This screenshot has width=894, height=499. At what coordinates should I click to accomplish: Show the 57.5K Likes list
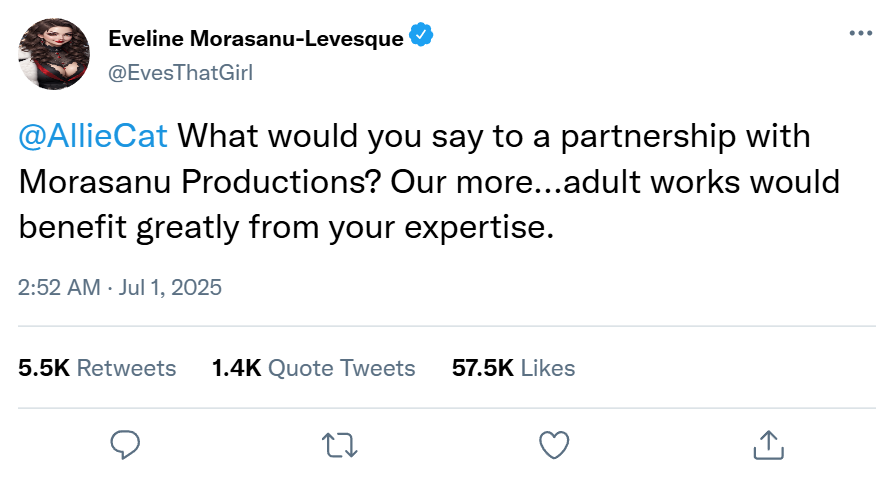513,368
